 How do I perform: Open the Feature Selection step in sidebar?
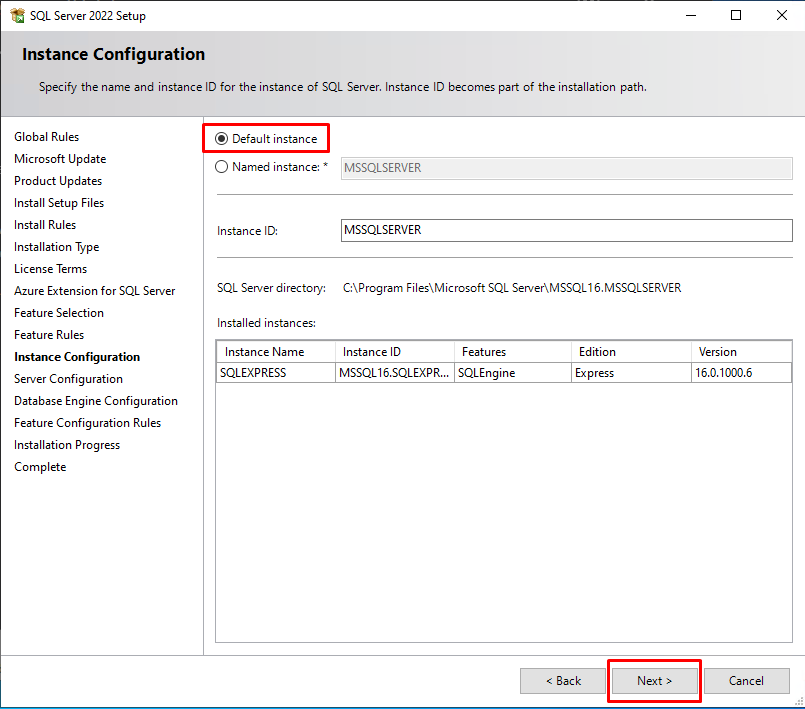59,313
